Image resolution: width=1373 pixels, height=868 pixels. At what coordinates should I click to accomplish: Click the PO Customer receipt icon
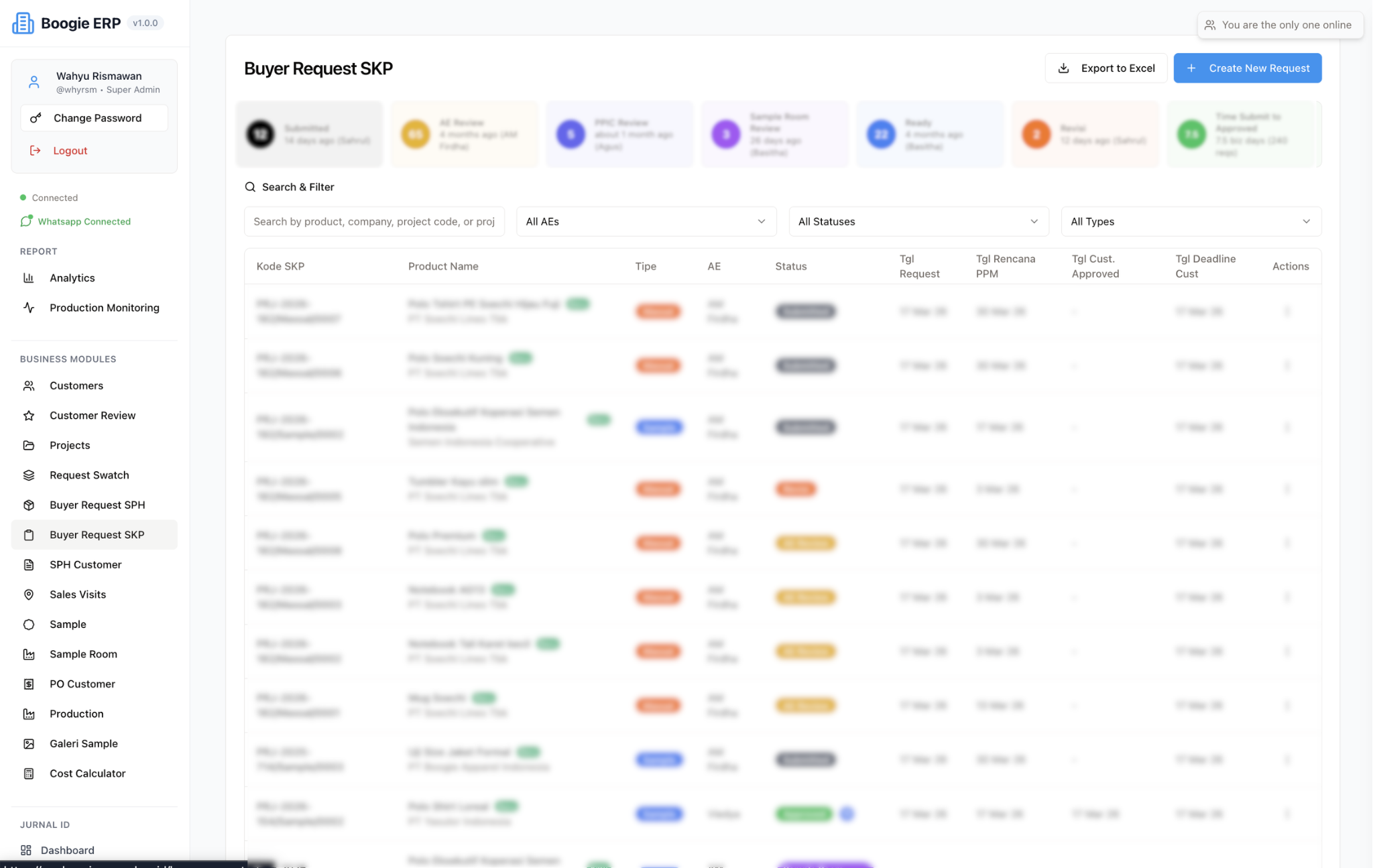coord(29,684)
